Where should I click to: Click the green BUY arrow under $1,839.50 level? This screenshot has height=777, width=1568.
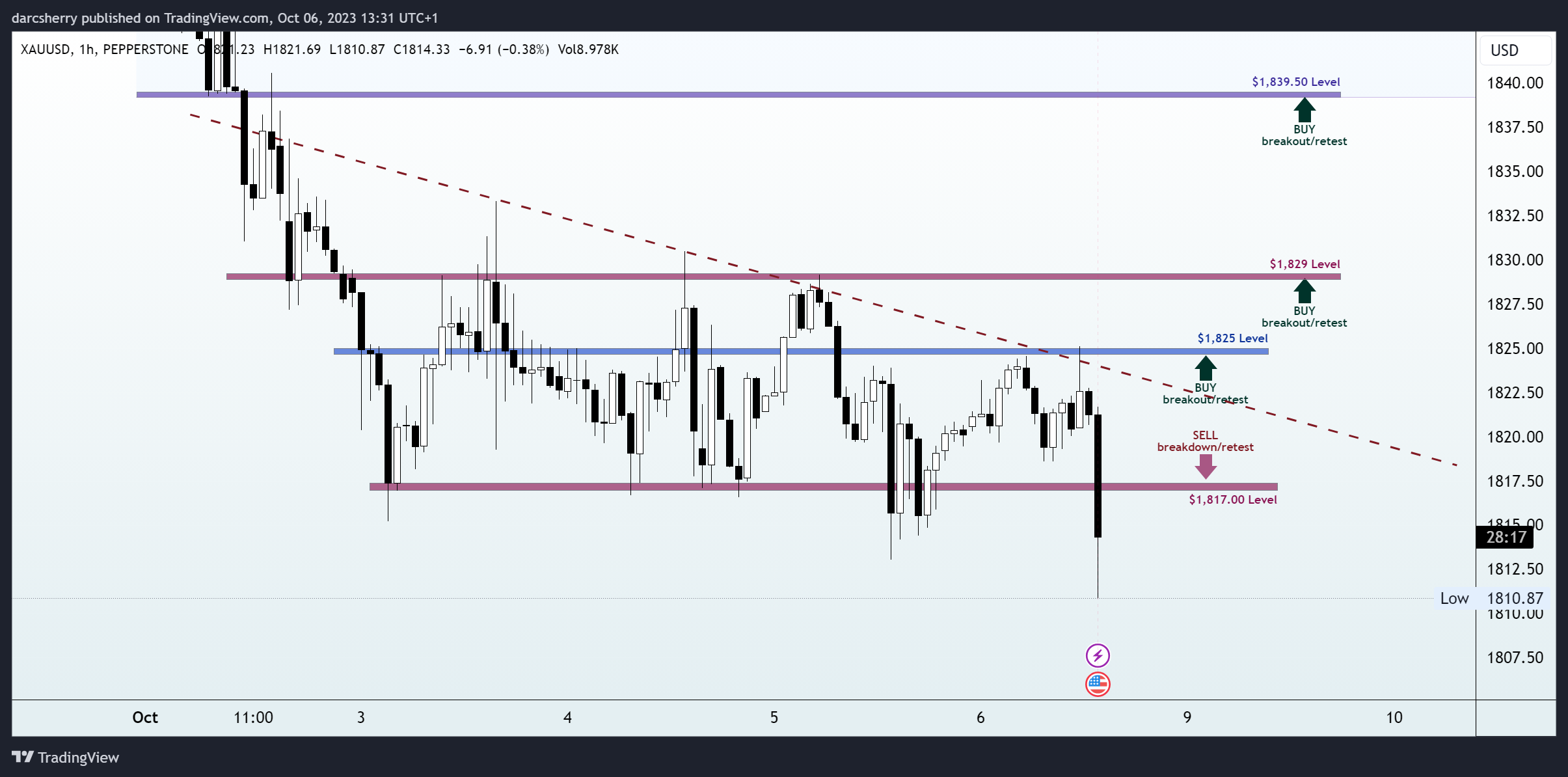coord(1304,110)
